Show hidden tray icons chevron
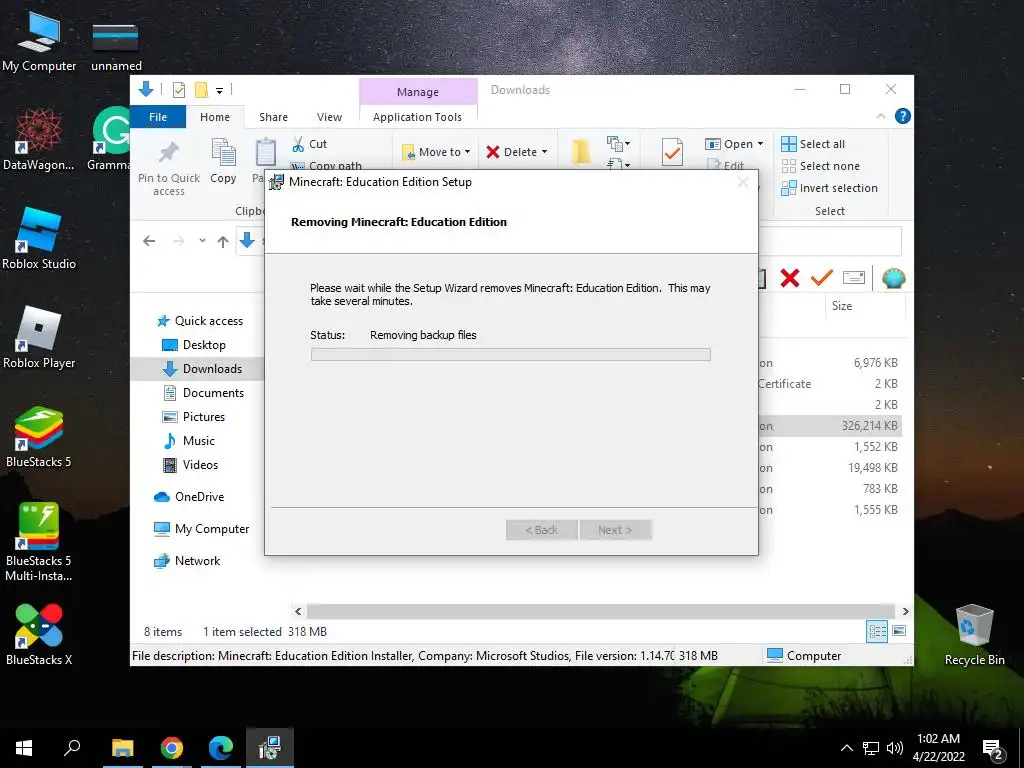 (846, 748)
